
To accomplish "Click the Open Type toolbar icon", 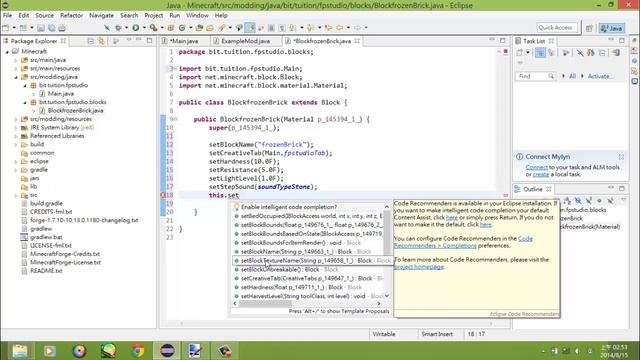I will [199, 28].
